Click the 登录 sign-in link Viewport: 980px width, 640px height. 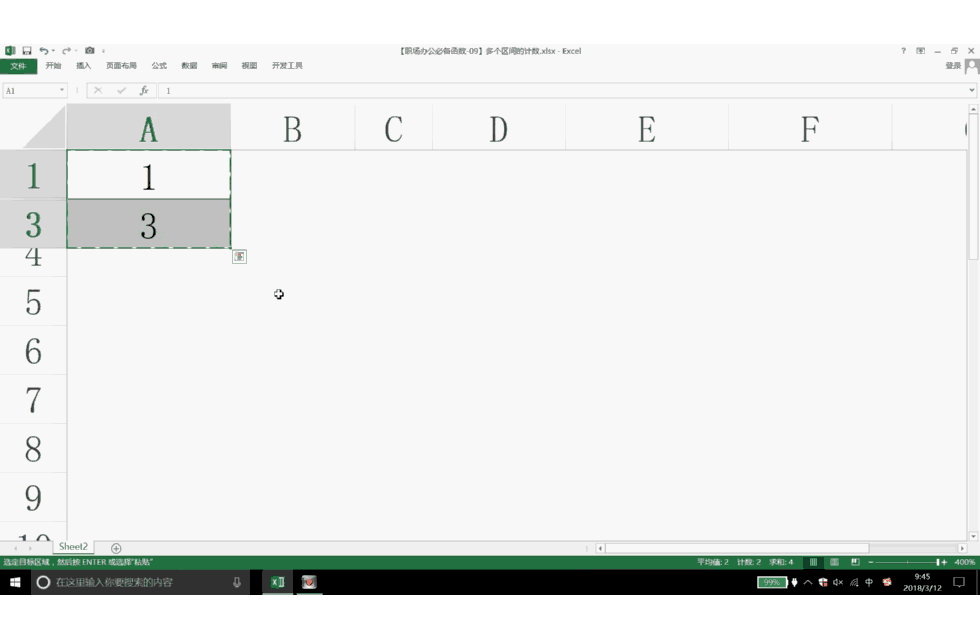(952, 66)
